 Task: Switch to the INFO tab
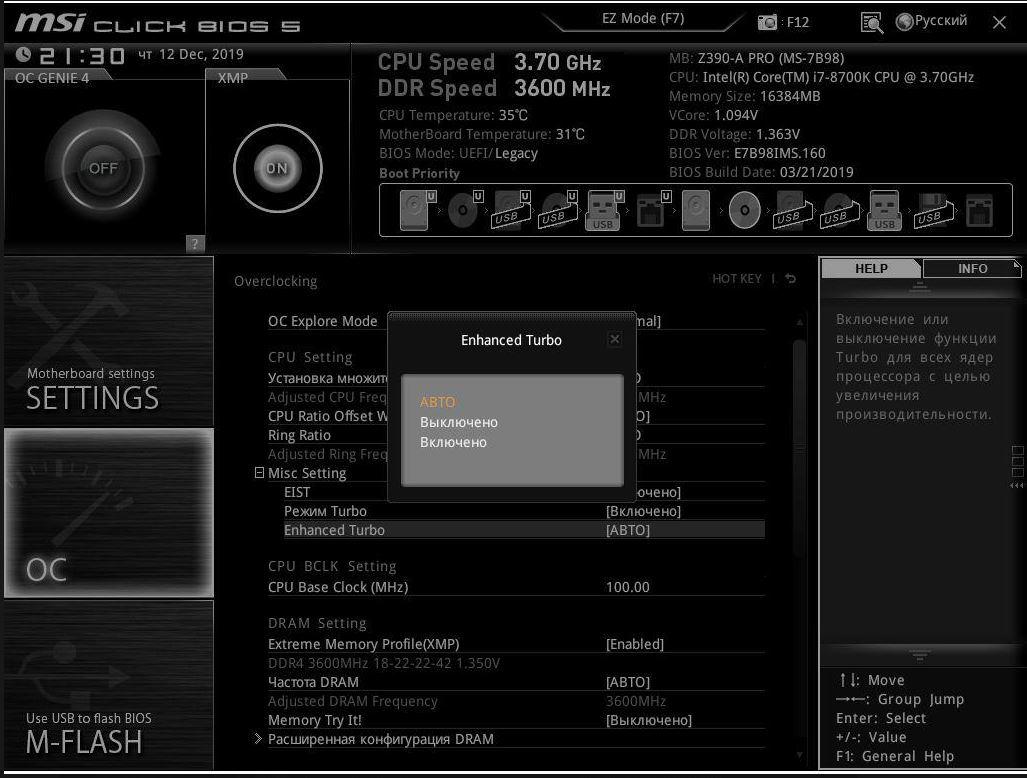tap(972, 269)
